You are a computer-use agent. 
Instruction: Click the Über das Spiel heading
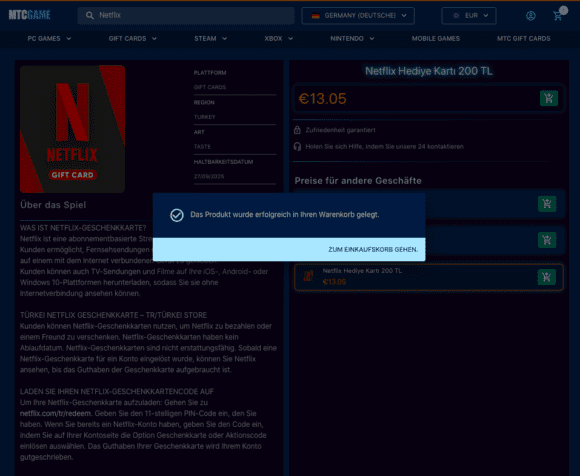tap(53, 205)
